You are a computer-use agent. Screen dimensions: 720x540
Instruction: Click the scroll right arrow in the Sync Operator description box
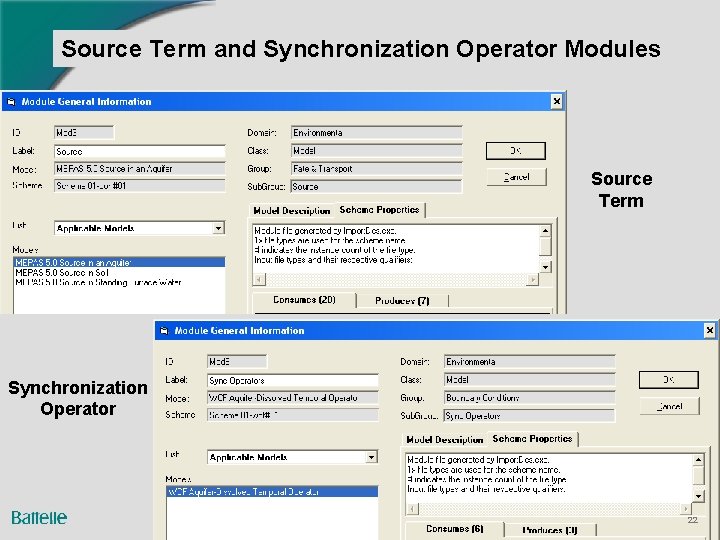[x=686, y=508]
